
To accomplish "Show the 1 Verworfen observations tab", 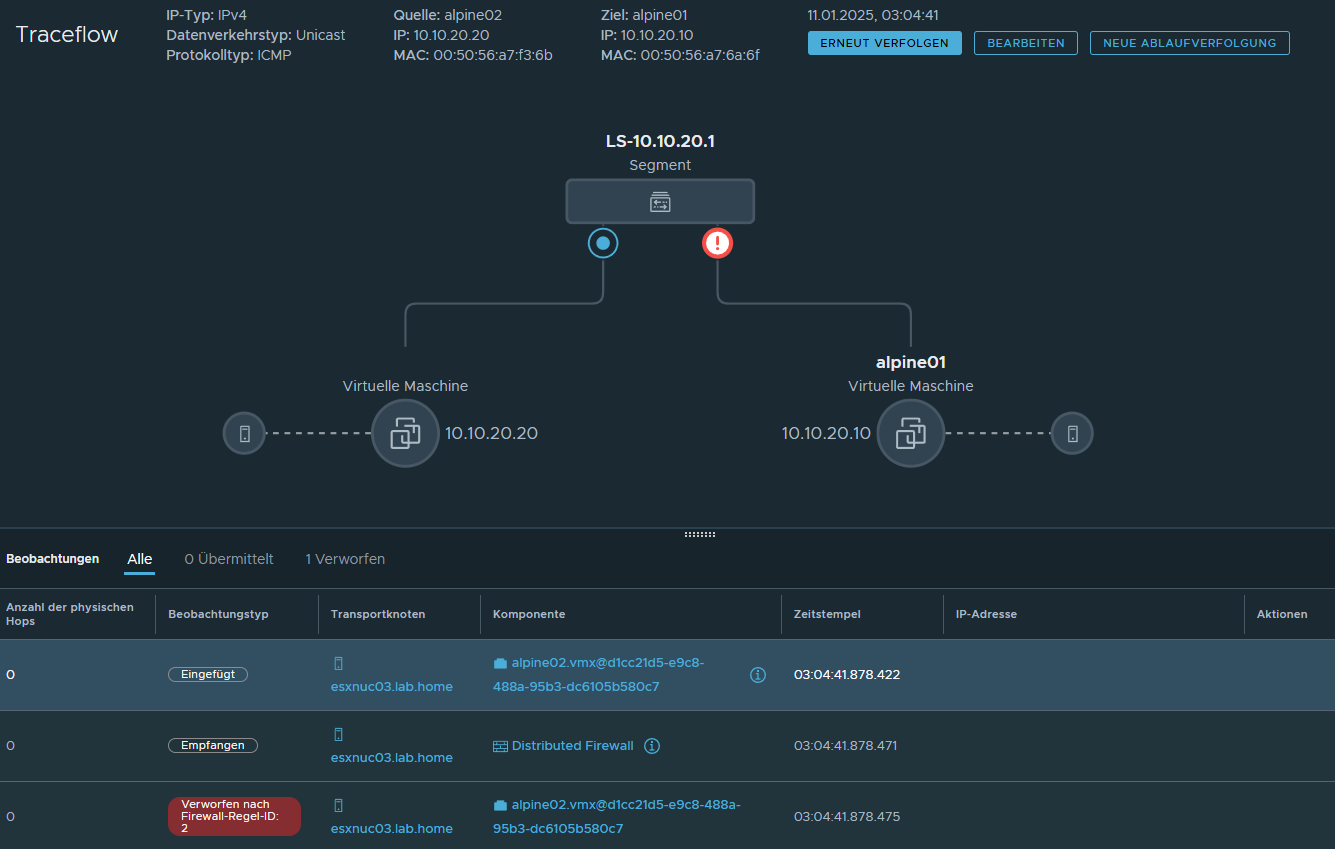I will pyautogui.click(x=345, y=559).
